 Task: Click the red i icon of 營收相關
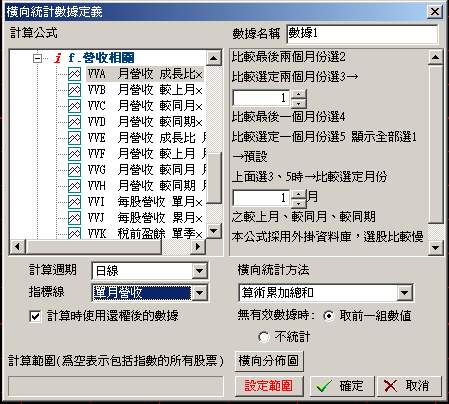[x=58, y=58]
